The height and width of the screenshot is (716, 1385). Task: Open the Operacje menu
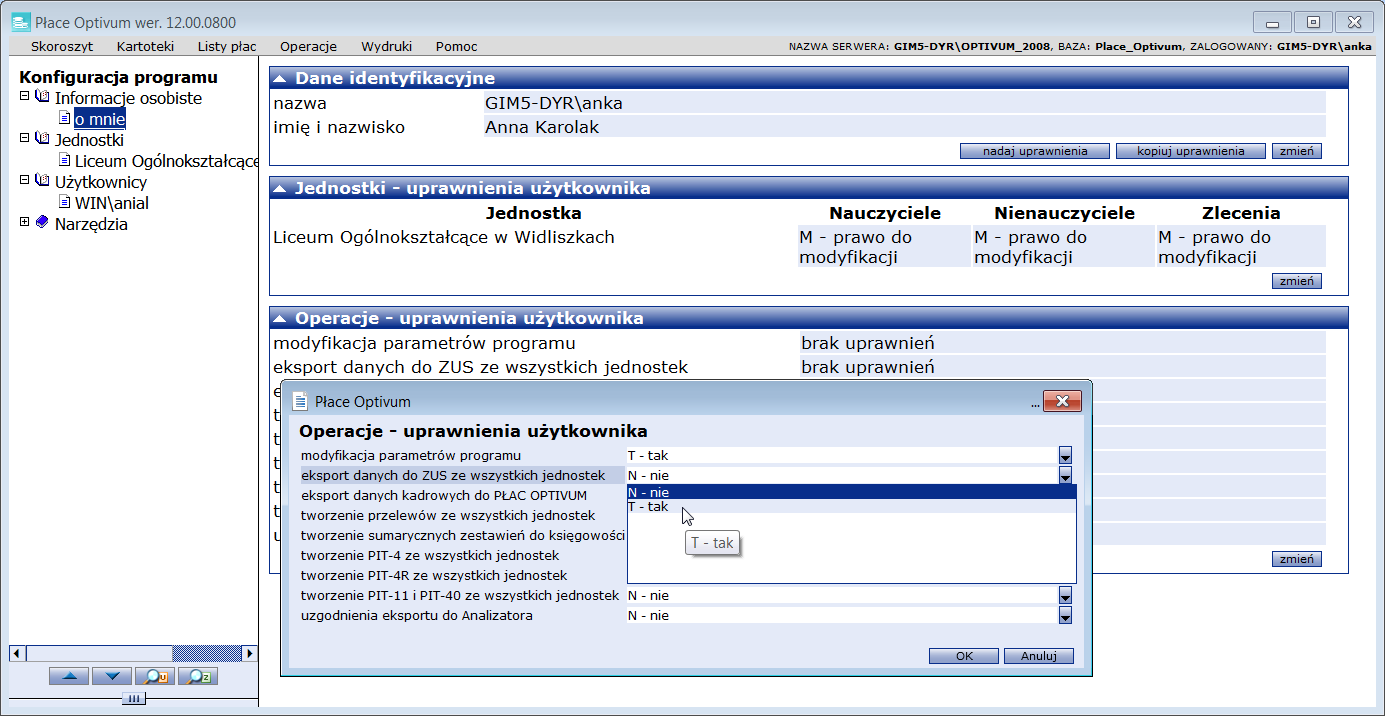[x=308, y=46]
